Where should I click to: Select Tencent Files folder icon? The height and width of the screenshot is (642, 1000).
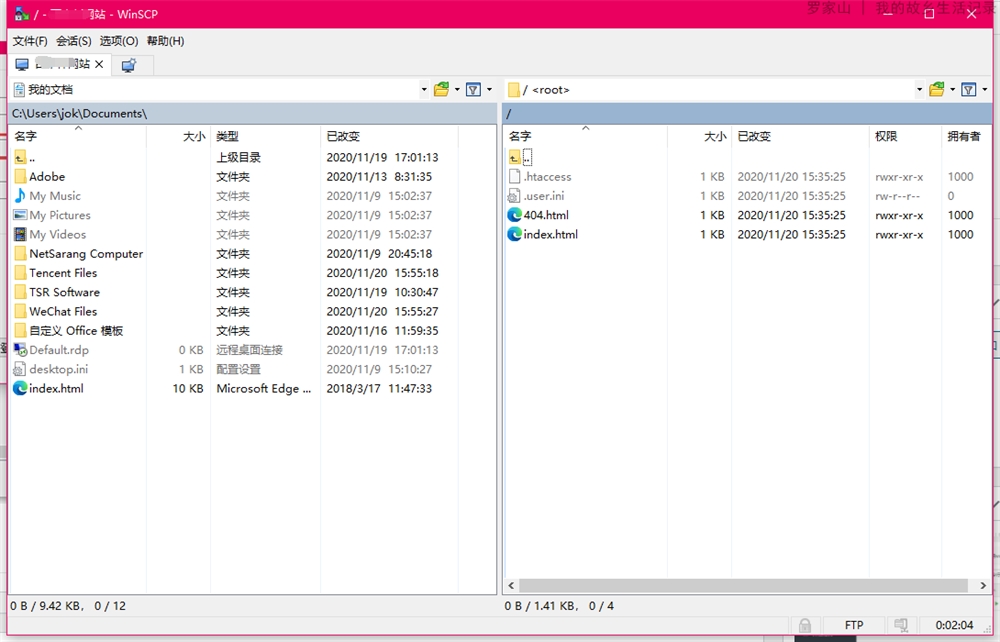20,273
